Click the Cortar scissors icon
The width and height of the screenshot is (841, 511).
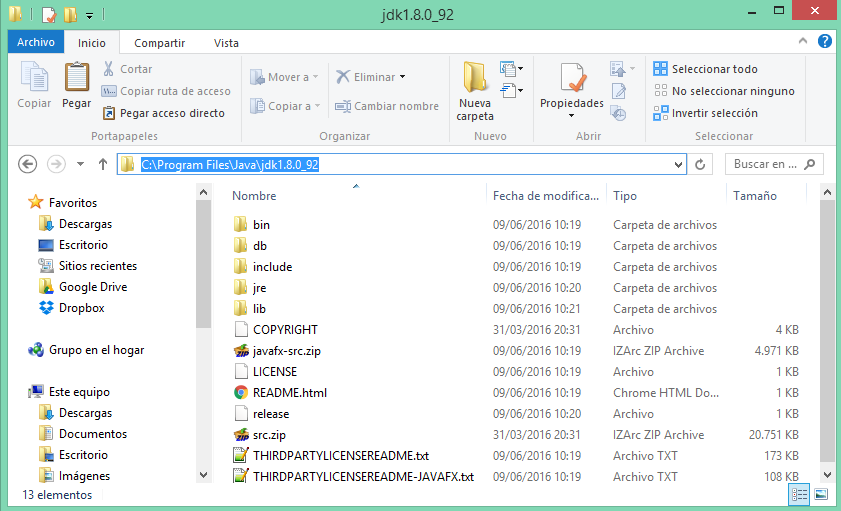click(108, 69)
